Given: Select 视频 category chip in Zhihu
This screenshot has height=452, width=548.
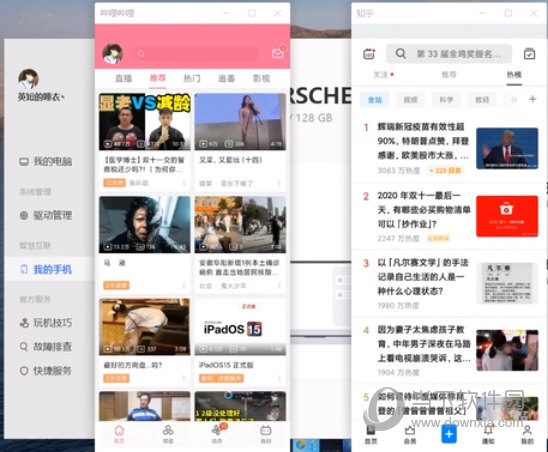Looking at the screenshot, I should 411,100.
